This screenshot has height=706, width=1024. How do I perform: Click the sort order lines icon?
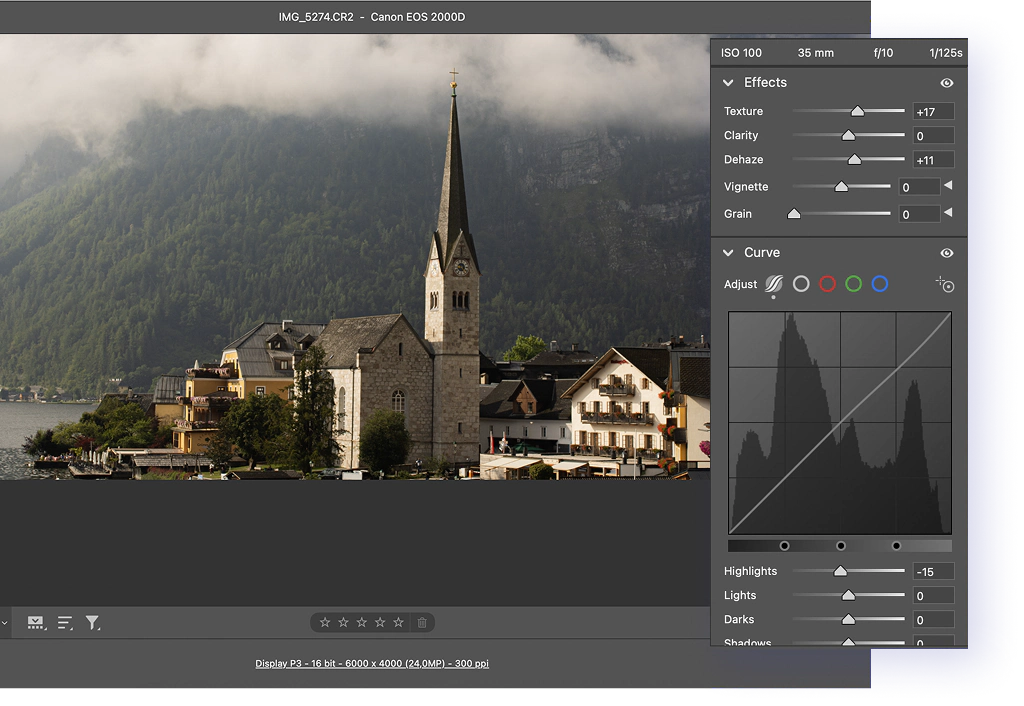(x=65, y=623)
